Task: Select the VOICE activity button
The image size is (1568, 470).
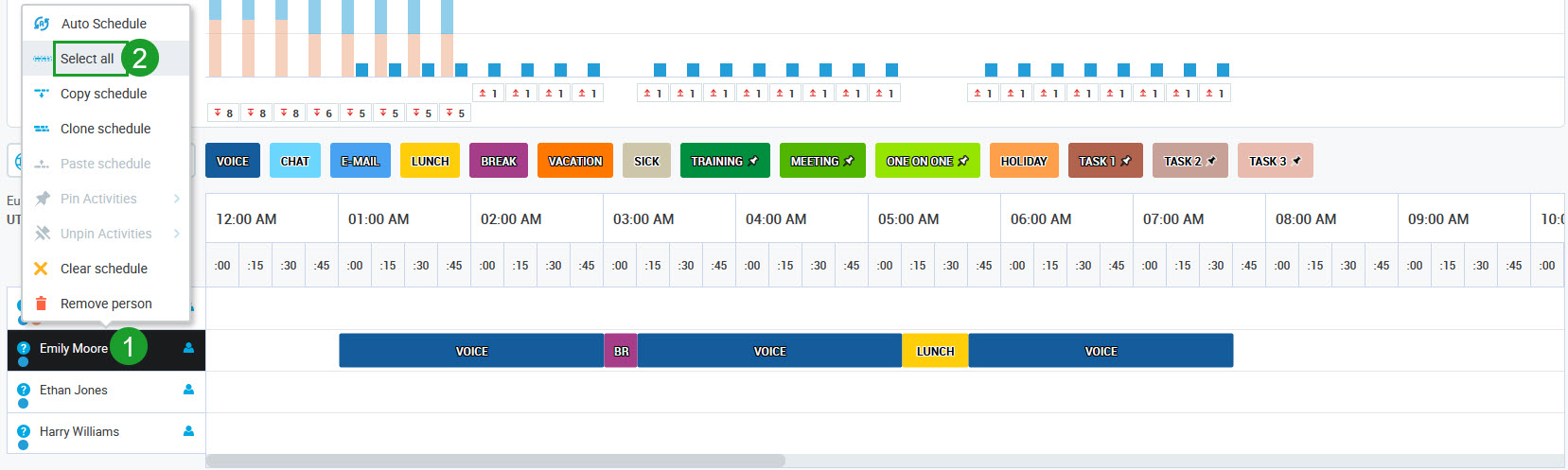Action: (232, 161)
